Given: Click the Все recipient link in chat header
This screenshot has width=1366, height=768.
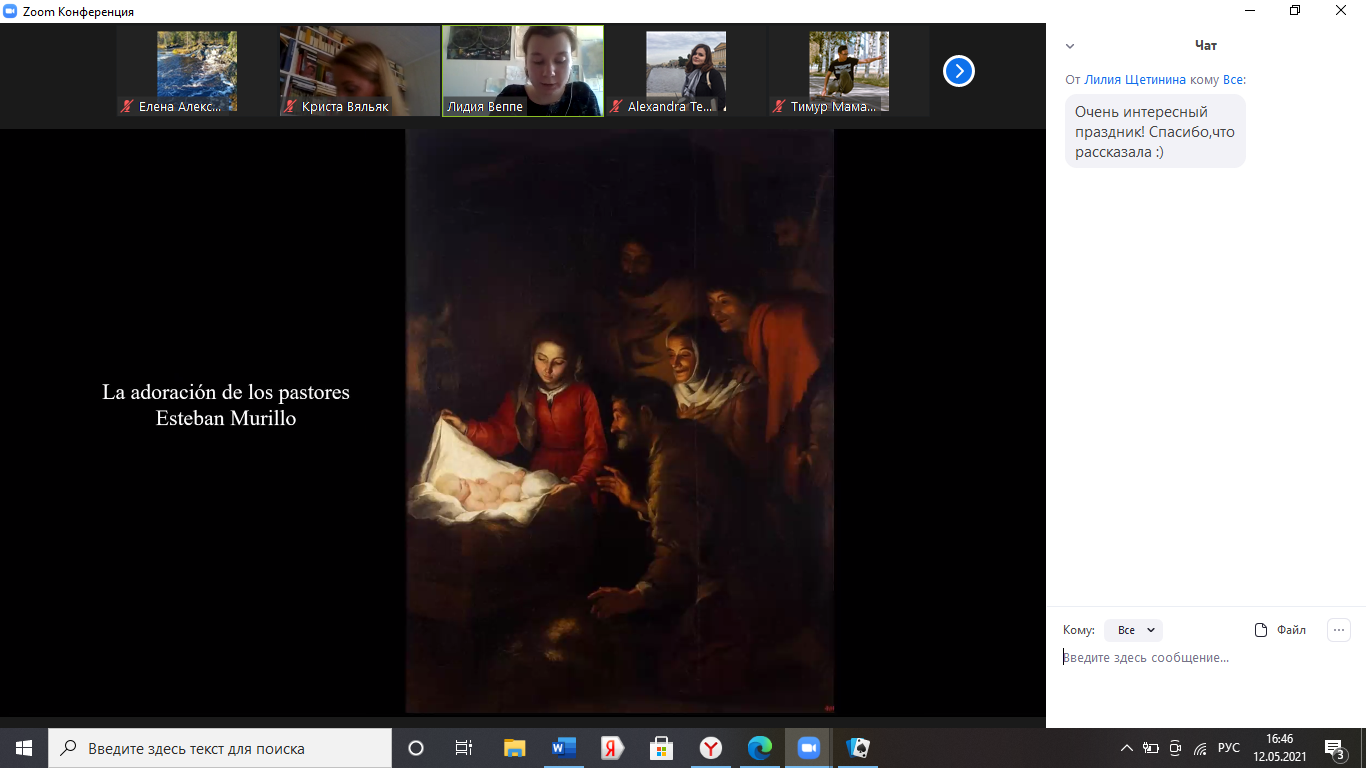Looking at the screenshot, I should pyautogui.click(x=1233, y=79).
